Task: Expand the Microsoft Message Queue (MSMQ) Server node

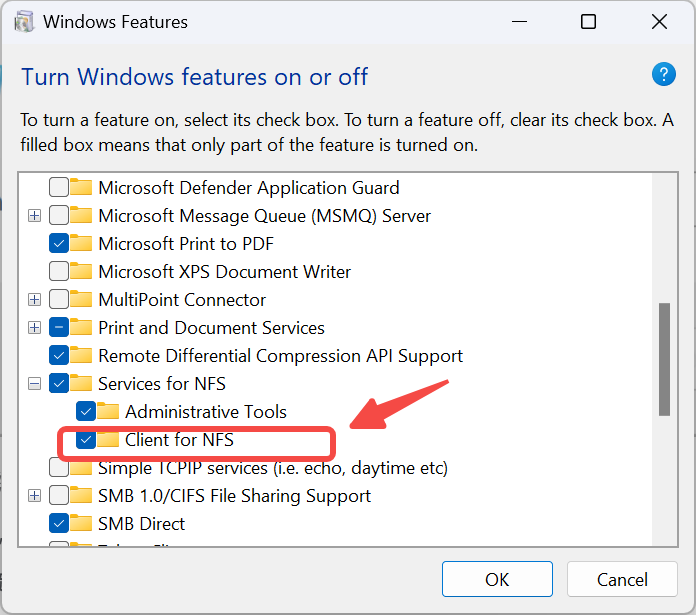Action: (x=34, y=216)
